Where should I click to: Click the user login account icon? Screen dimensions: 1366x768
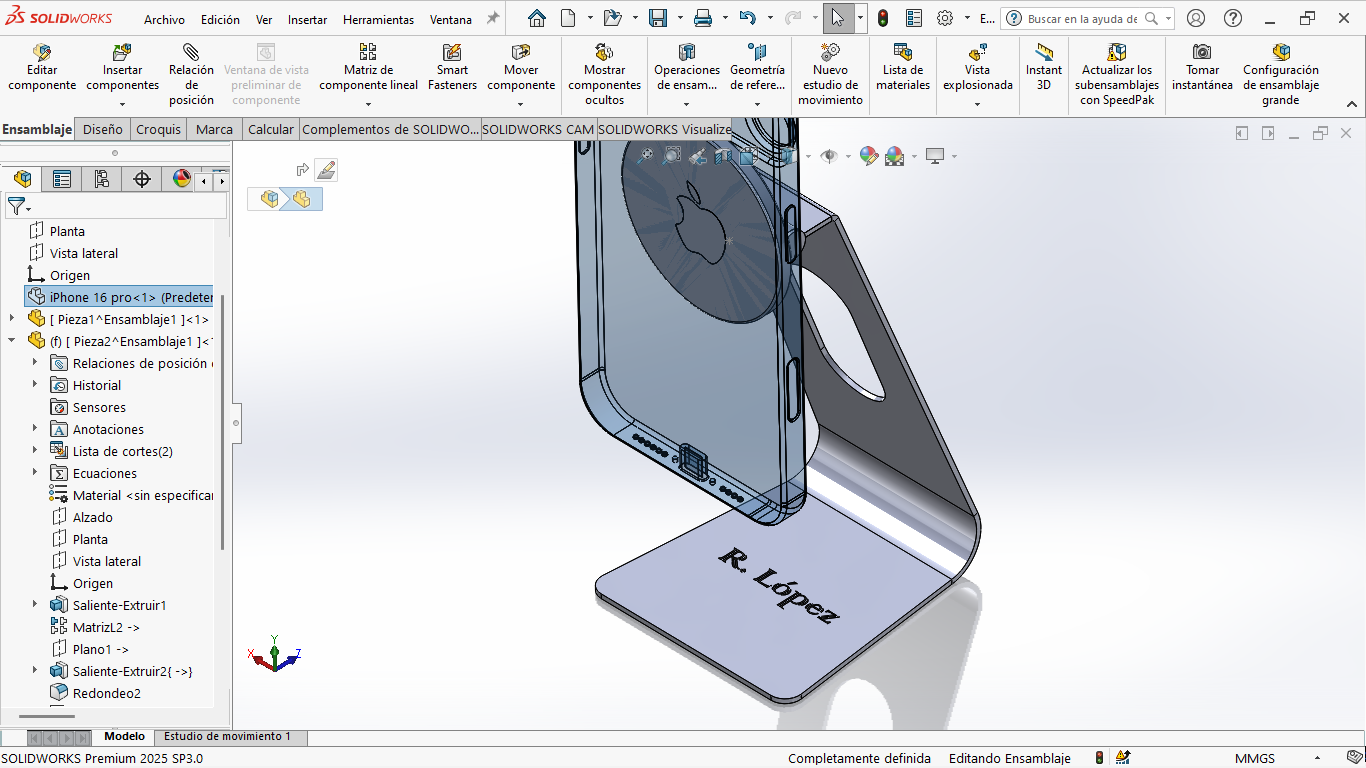click(1196, 18)
